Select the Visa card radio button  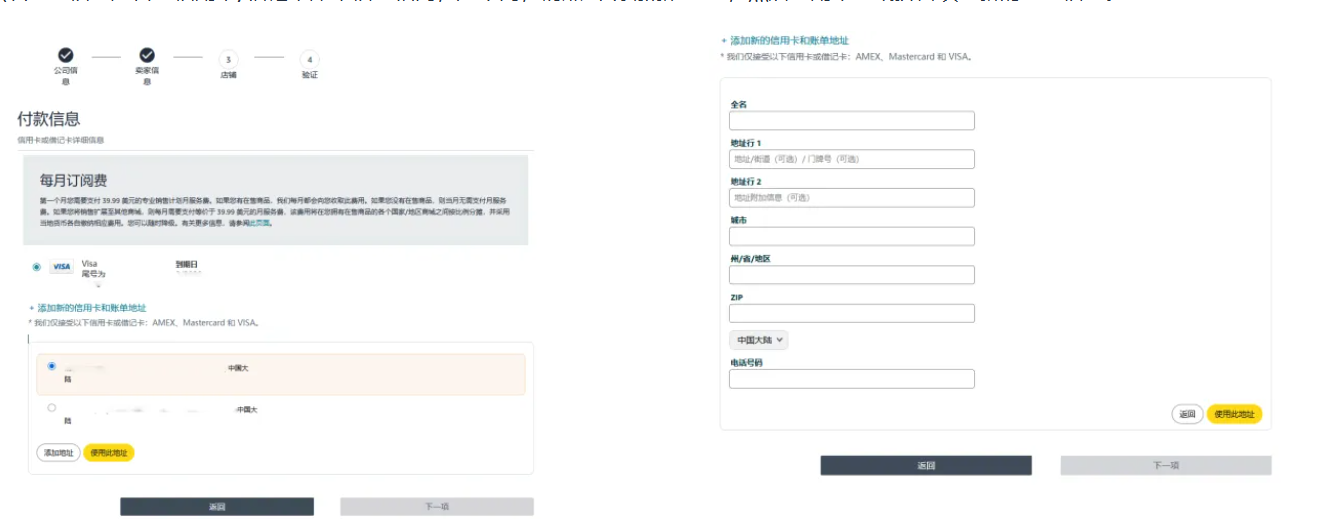coord(37,267)
